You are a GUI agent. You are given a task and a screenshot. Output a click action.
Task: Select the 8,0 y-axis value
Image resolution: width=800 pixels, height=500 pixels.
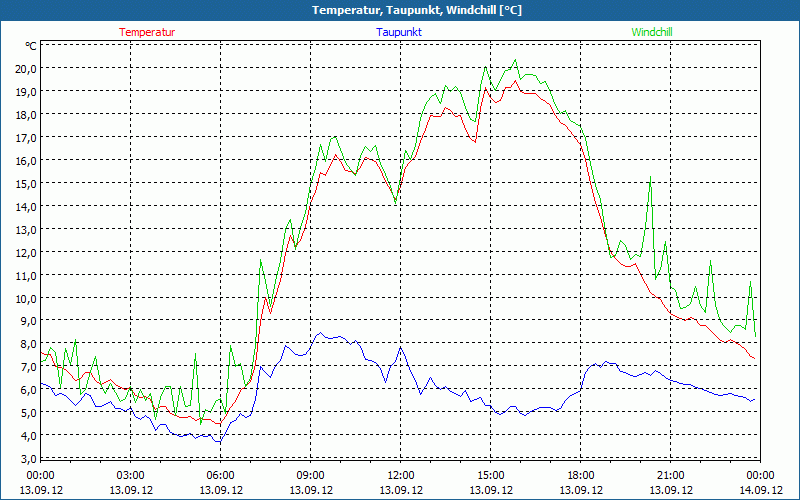pyautogui.click(x=29, y=343)
